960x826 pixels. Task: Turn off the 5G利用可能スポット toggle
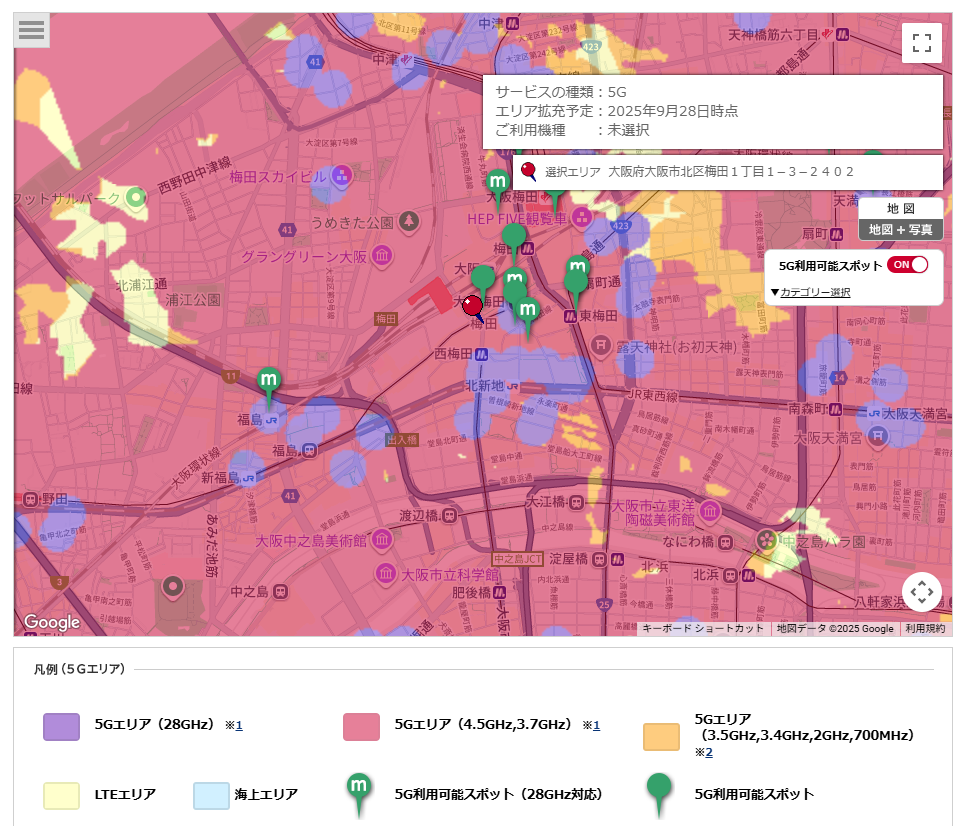click(x=908, y=265)
